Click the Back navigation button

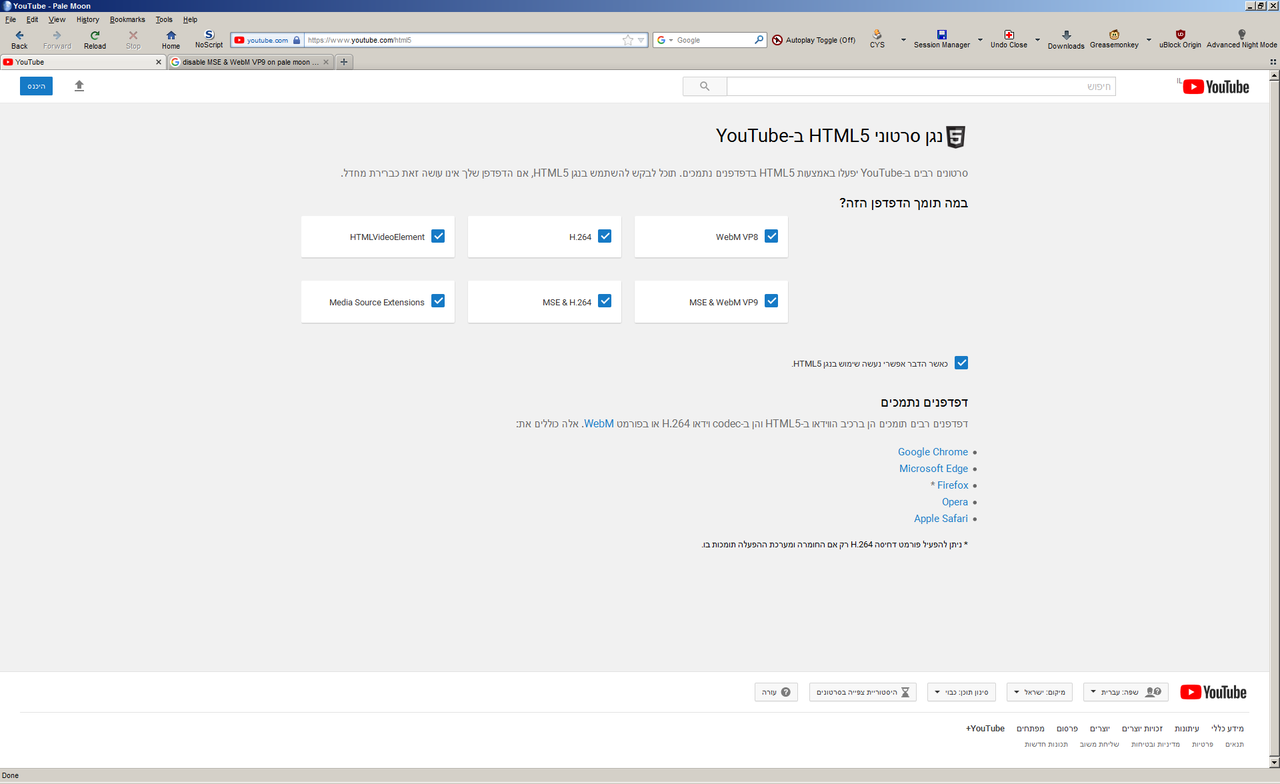pyautogui.click(x=19, y=39)
